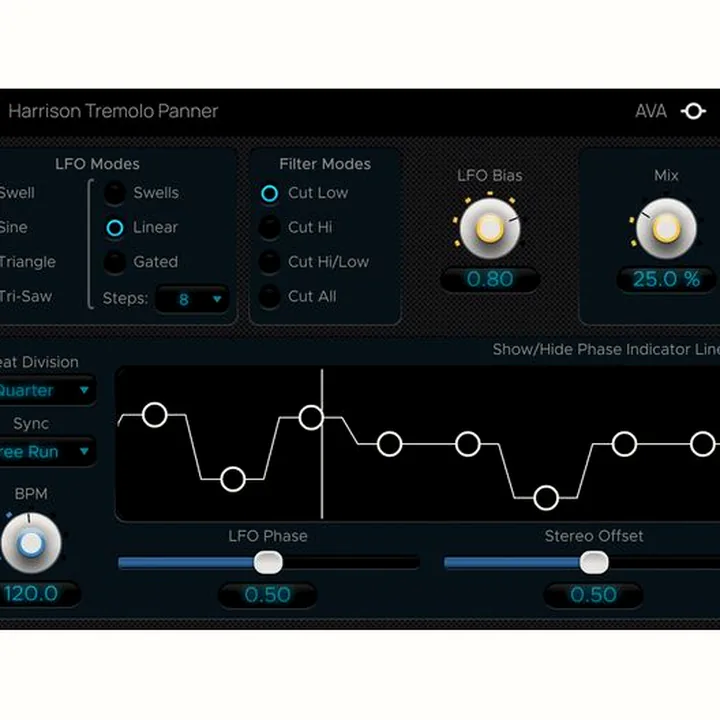This screenshot has height=720, width=720.
Task: Click the Mix knob
Action: [666, 228]
